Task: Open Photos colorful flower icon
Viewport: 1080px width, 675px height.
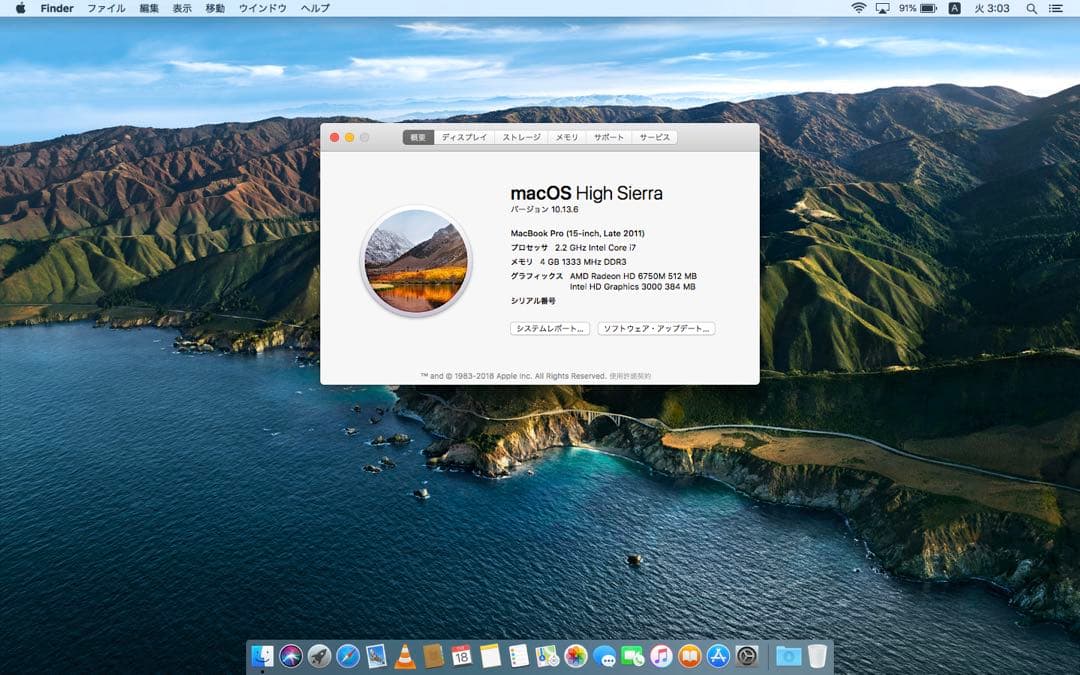Action: [575, 656]
